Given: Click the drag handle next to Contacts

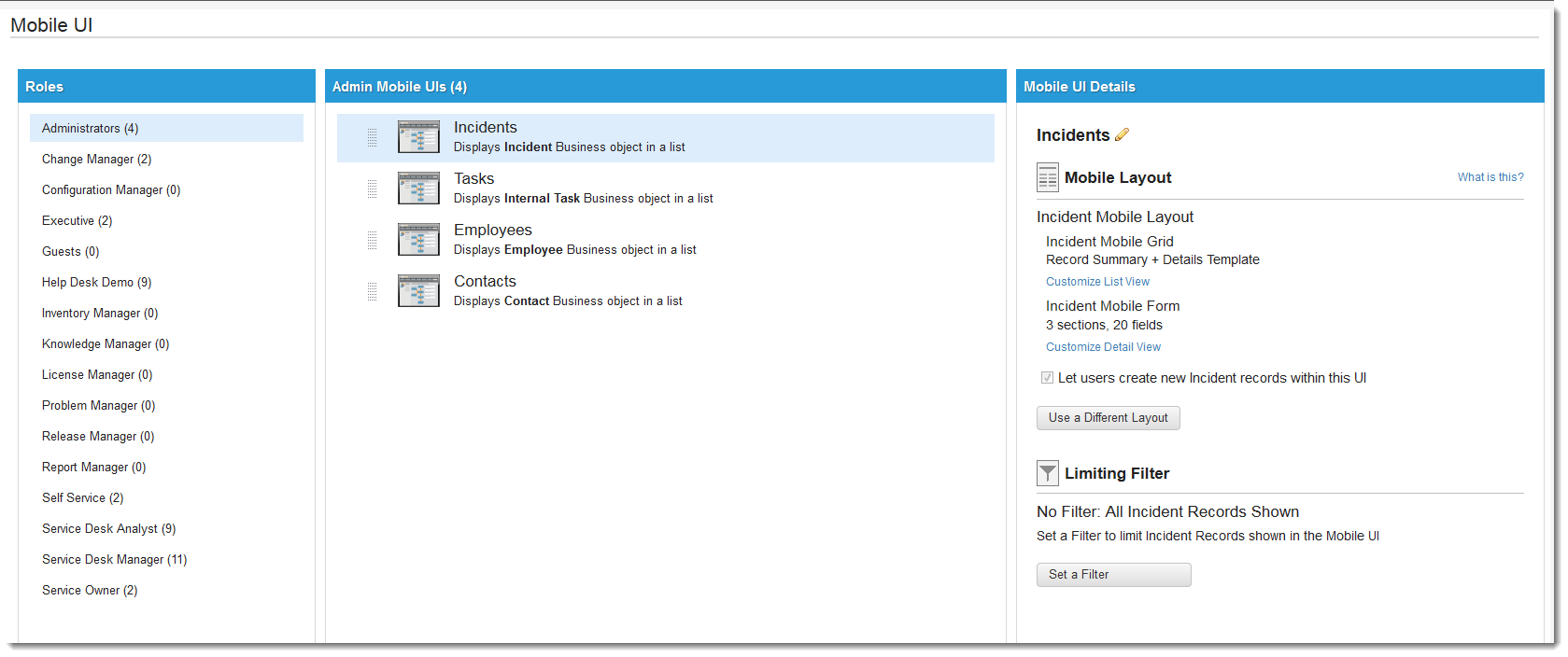Looking at the screenshot, I should tap(372, 291).
